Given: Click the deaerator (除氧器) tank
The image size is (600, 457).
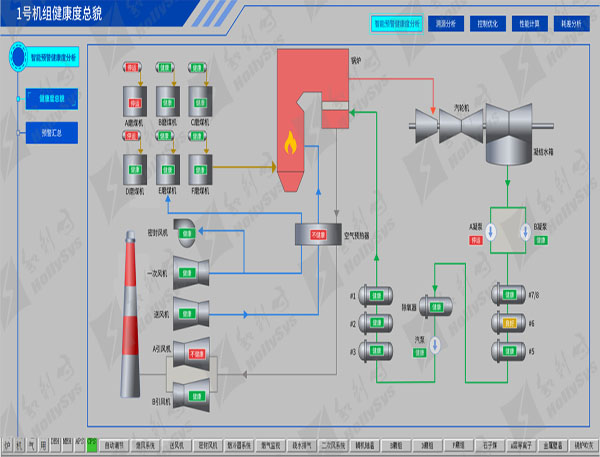Looking at the screenshot, I should click(436, 306).
